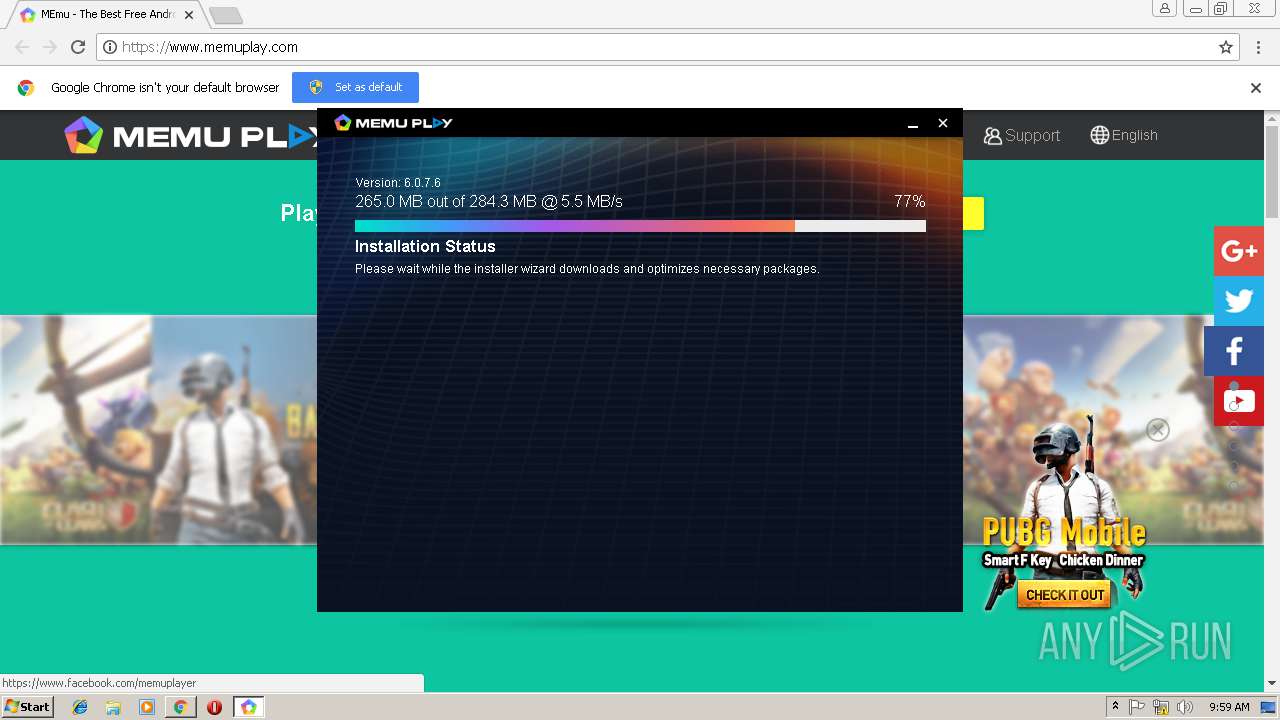Click the Installation Status heading
1280x720 pixels.
425,246
